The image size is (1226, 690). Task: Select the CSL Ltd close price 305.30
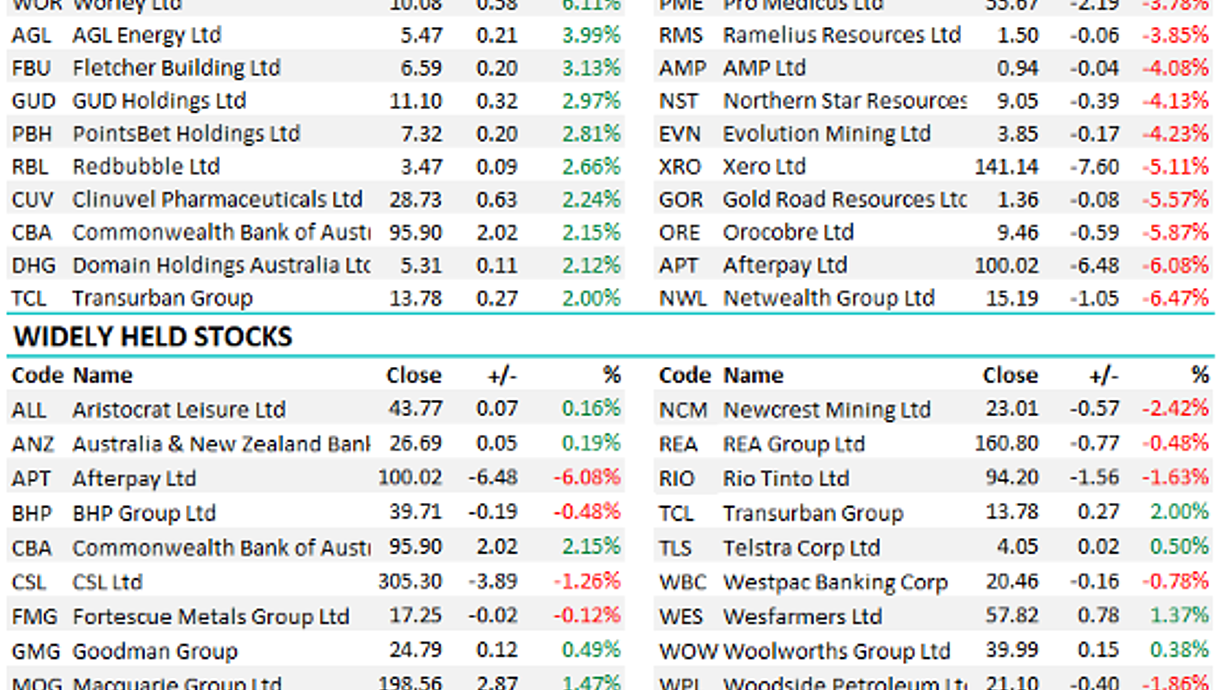point(410,582)
